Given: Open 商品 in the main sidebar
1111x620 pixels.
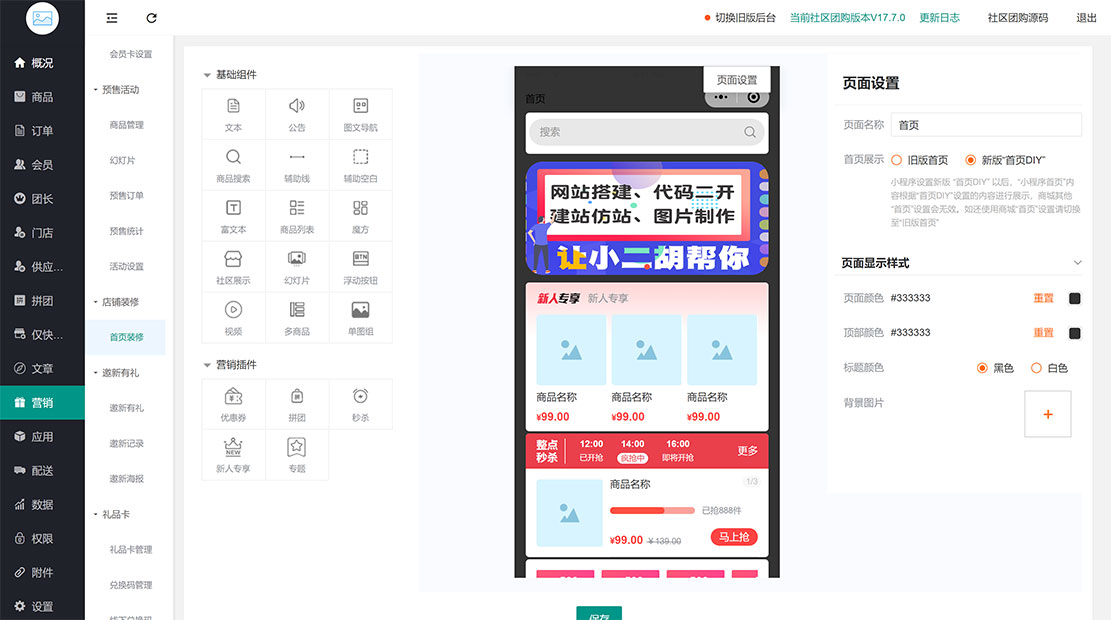Looking at the screenshot, I should 42,97.
